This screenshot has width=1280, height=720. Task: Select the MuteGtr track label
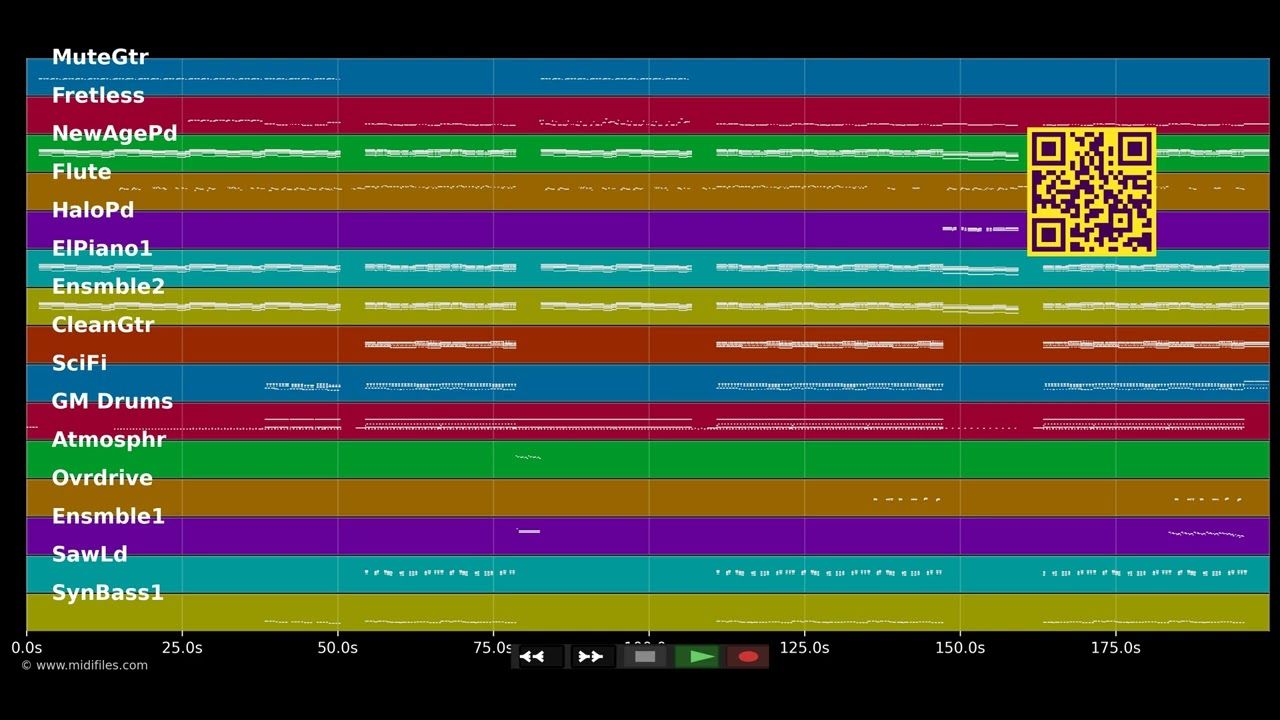[100, 57]
